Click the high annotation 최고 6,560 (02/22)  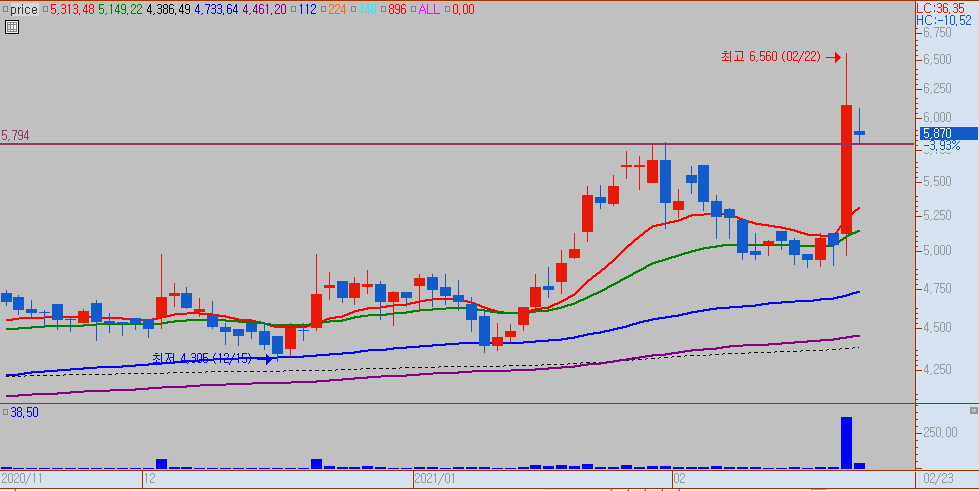click(x=771, y=57)
